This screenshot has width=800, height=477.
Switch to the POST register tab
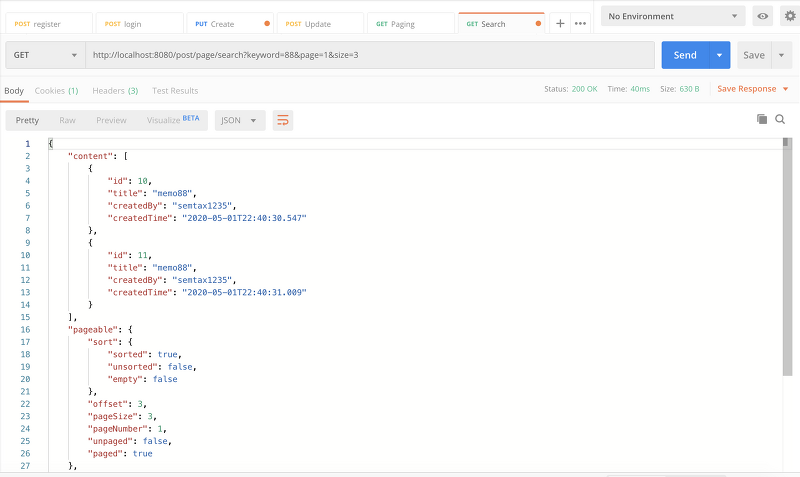49,24
